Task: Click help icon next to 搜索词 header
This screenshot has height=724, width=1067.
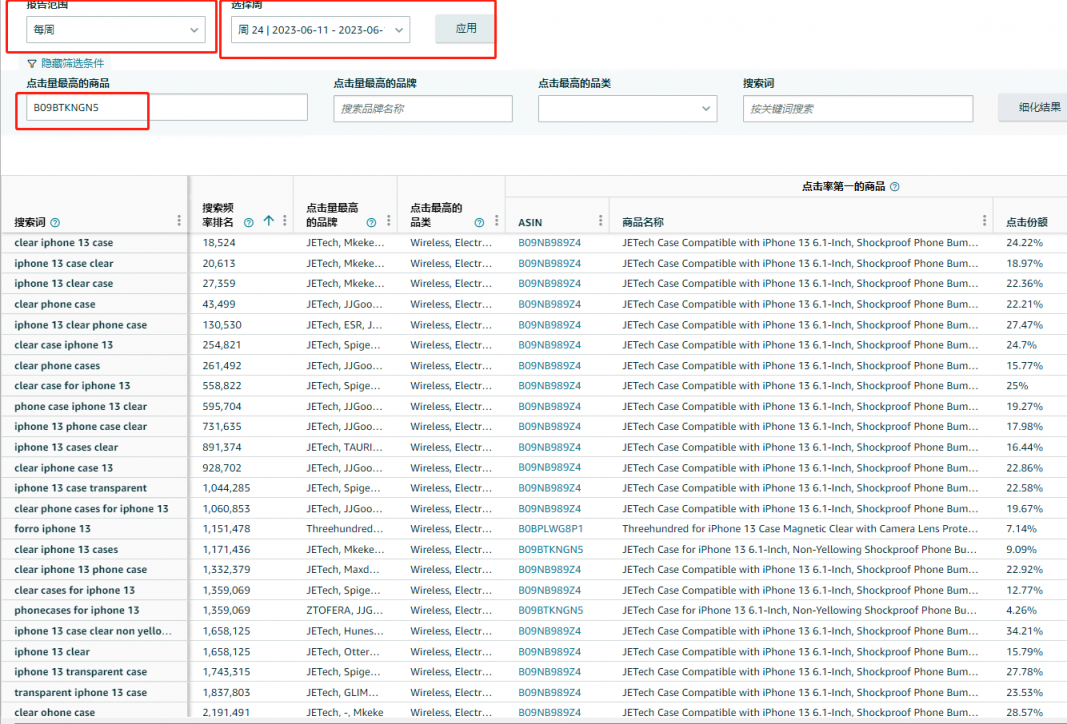Action: 55,223
